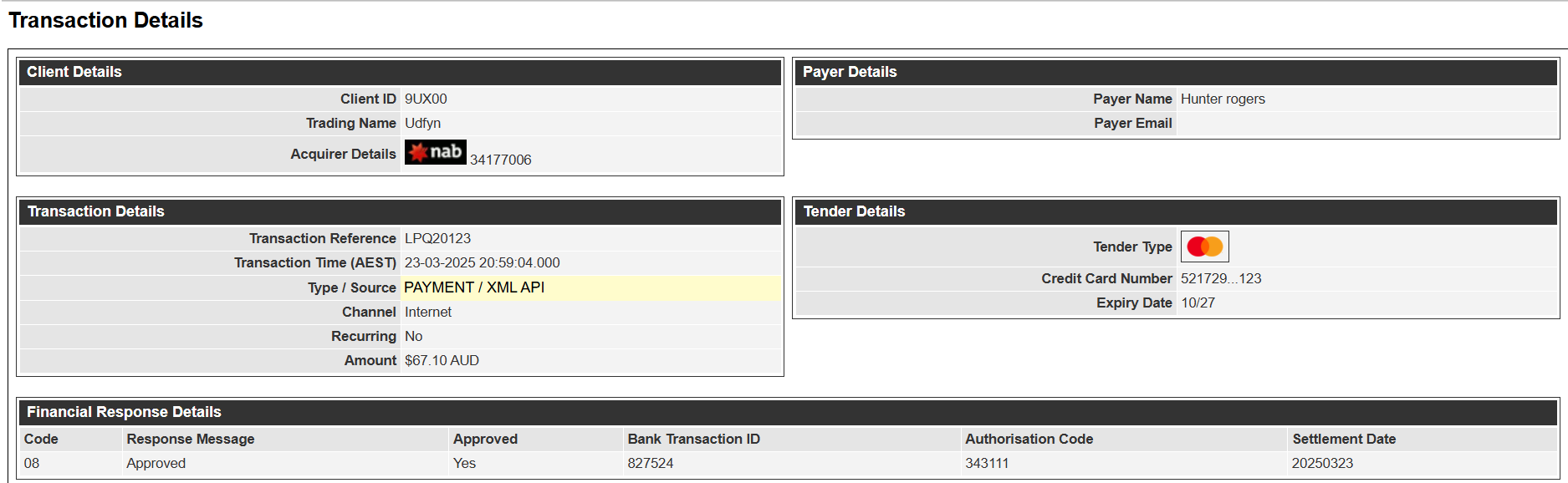Click the Authorisation Code 343111
The height and width of the screenshot is (483, 1568).
pos(987,463)
